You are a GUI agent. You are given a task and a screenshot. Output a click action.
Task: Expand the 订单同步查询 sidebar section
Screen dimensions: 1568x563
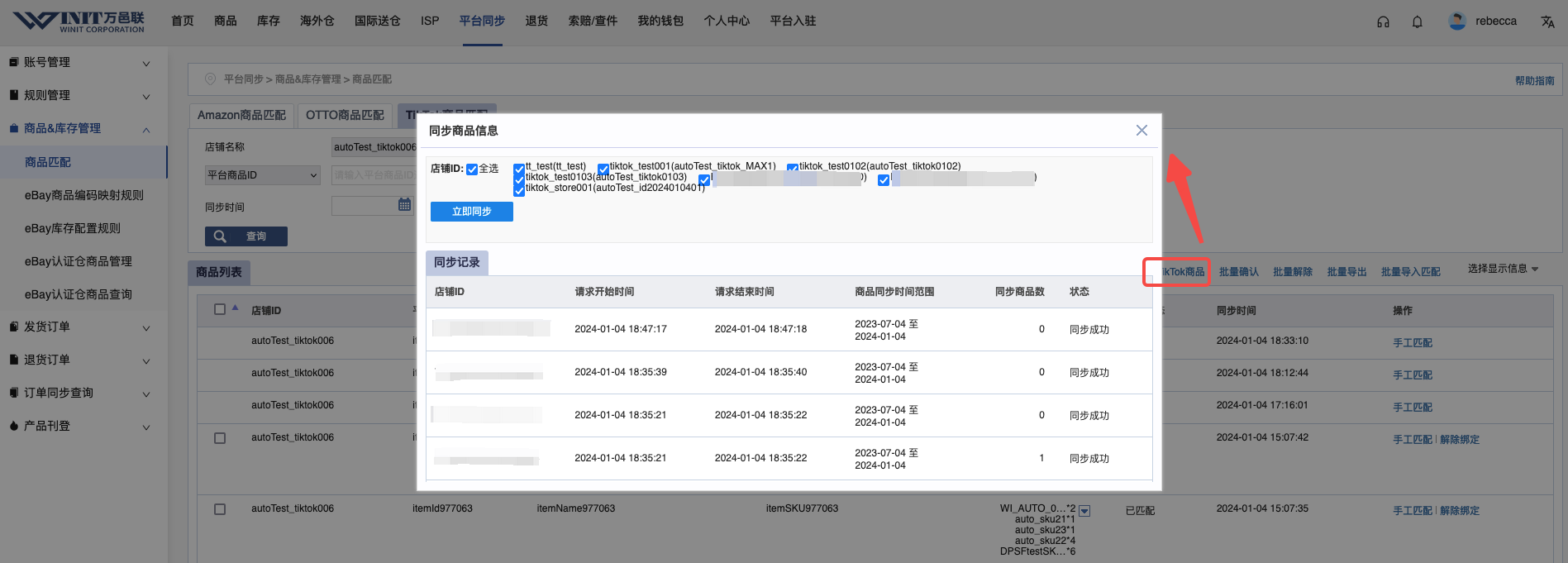pos(146,394)
